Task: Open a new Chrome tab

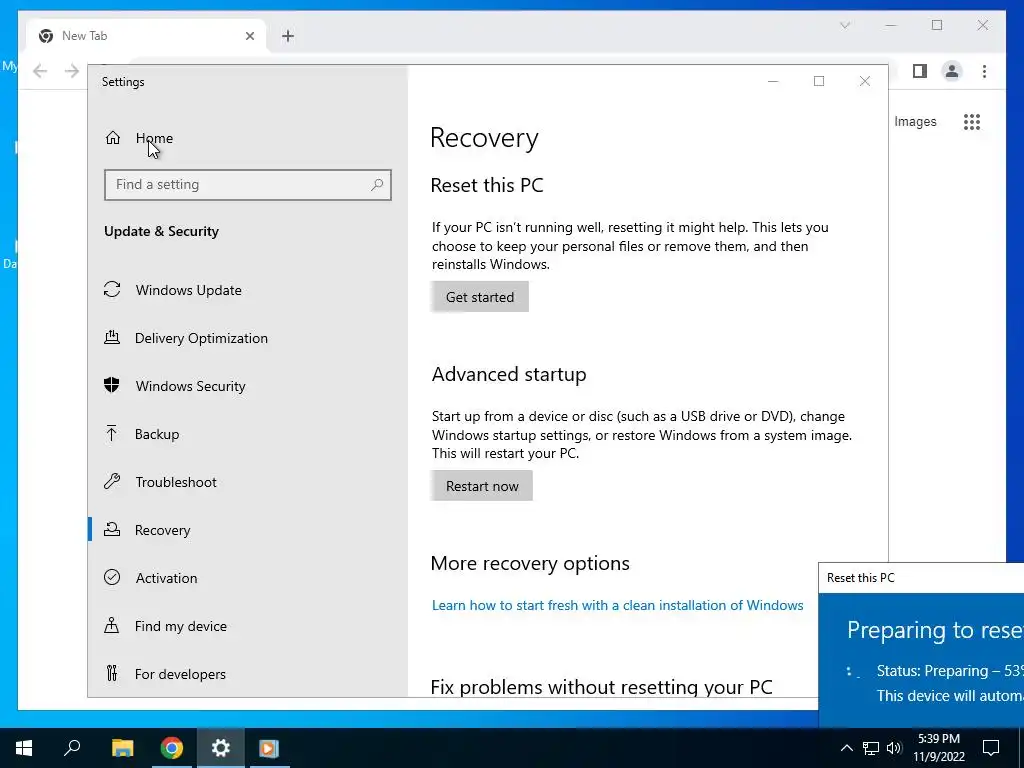Action: (288, 36)
